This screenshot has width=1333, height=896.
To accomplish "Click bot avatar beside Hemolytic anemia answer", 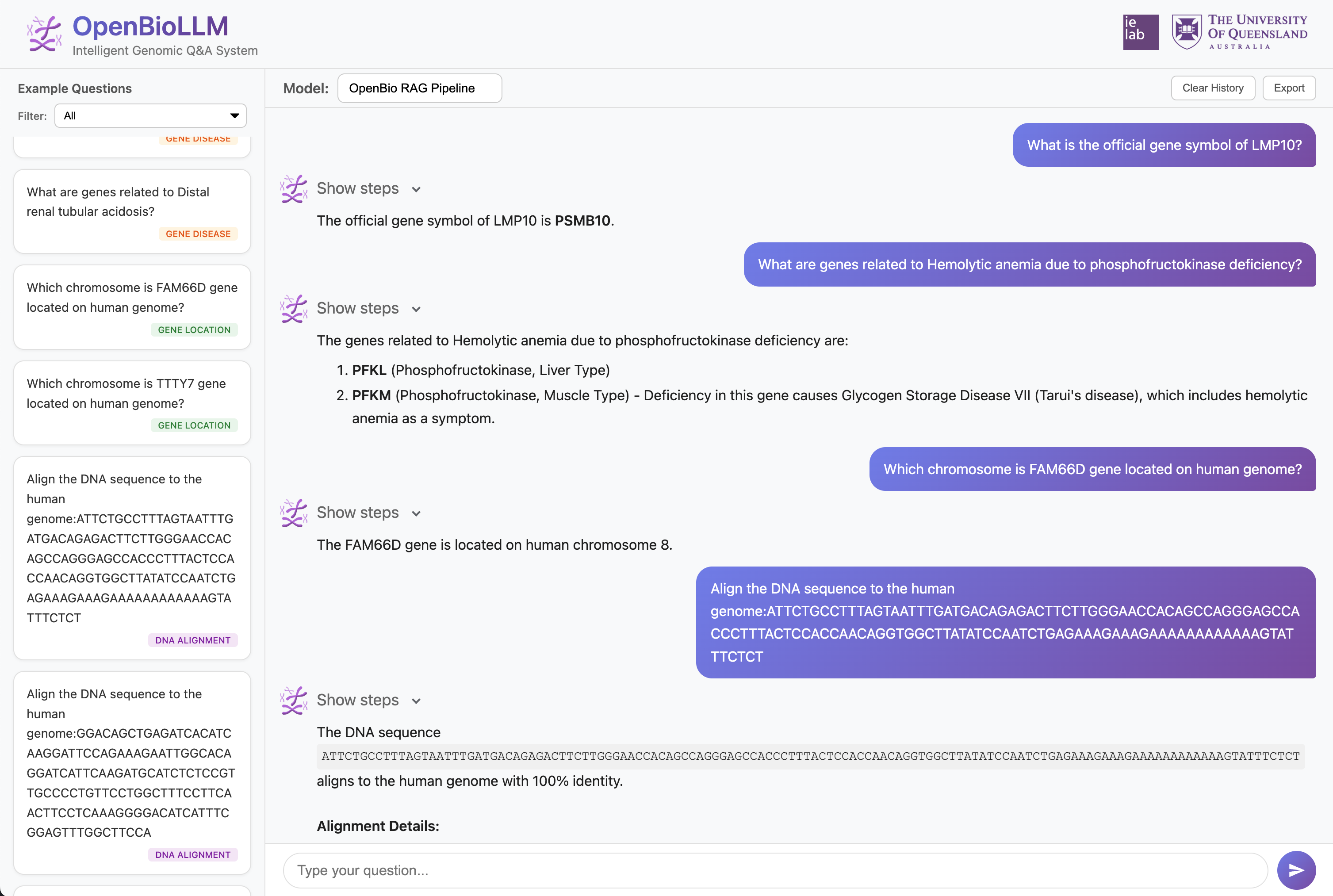I will pyautogui.click(x=294, y=309).
